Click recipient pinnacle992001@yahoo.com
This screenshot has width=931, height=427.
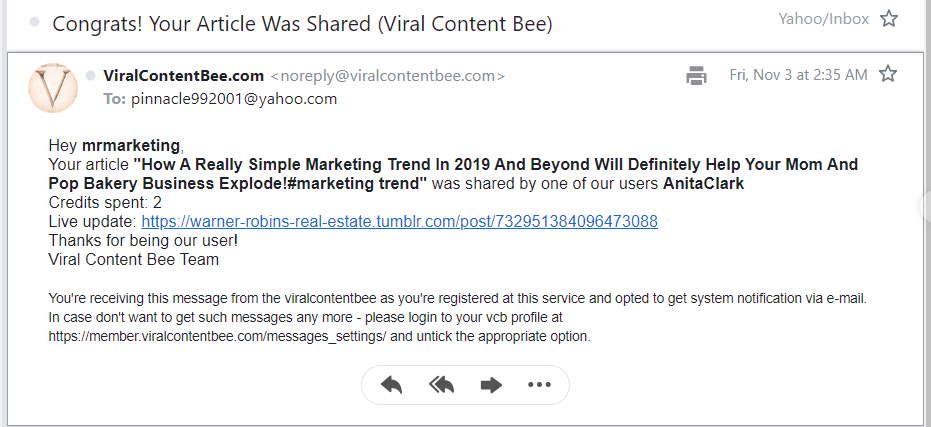234,99
